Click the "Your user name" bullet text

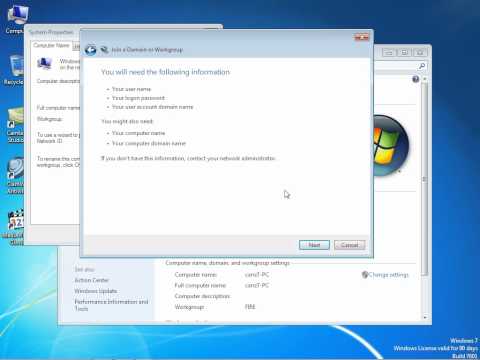click(x=131, y=89)
